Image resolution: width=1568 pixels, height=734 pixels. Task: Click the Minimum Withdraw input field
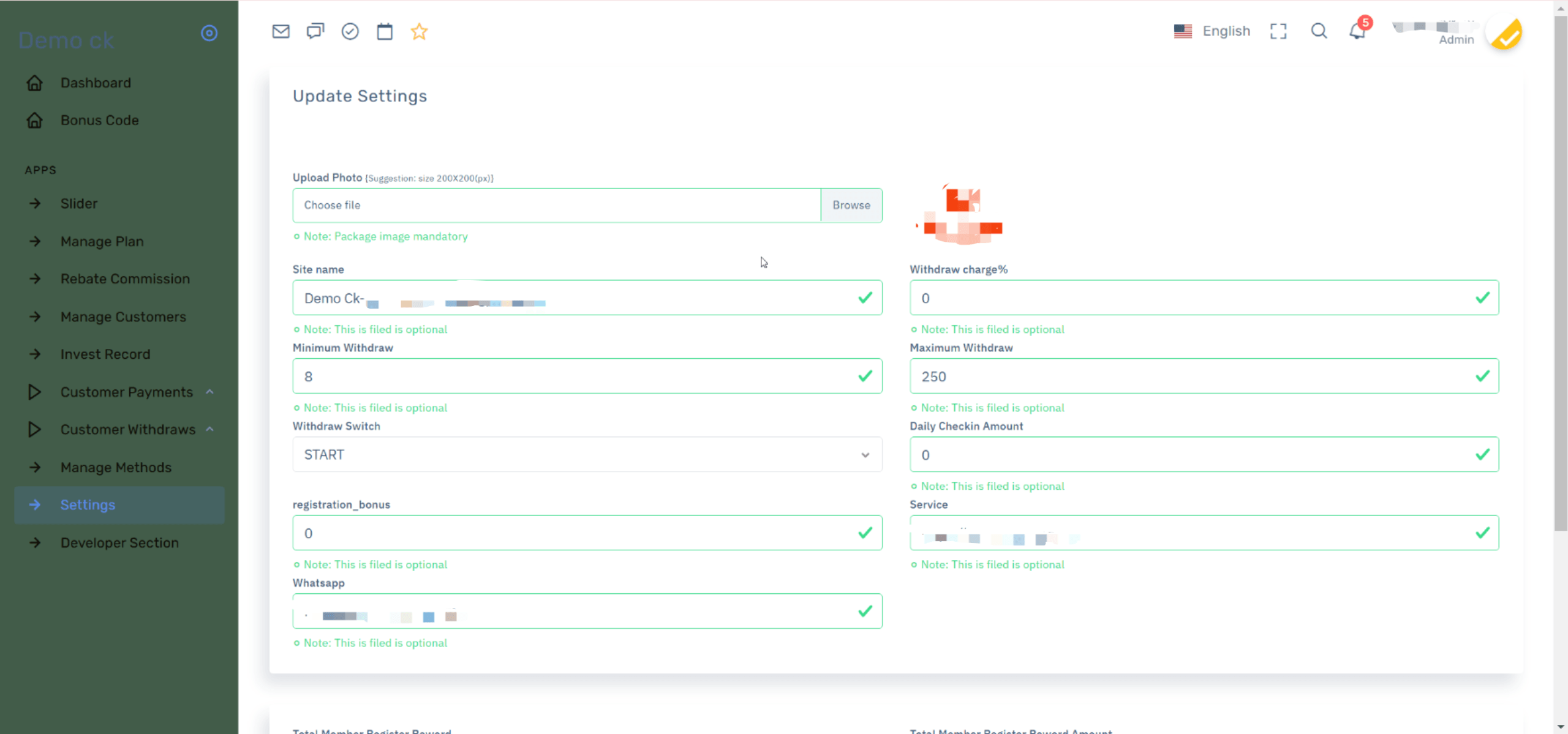(576, 376)
